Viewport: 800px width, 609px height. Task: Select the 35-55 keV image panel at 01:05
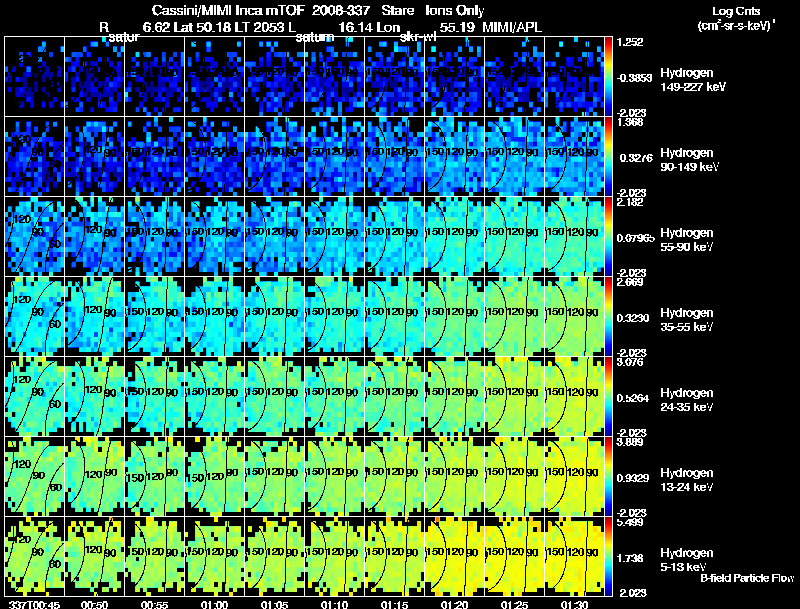click(274, 316)
